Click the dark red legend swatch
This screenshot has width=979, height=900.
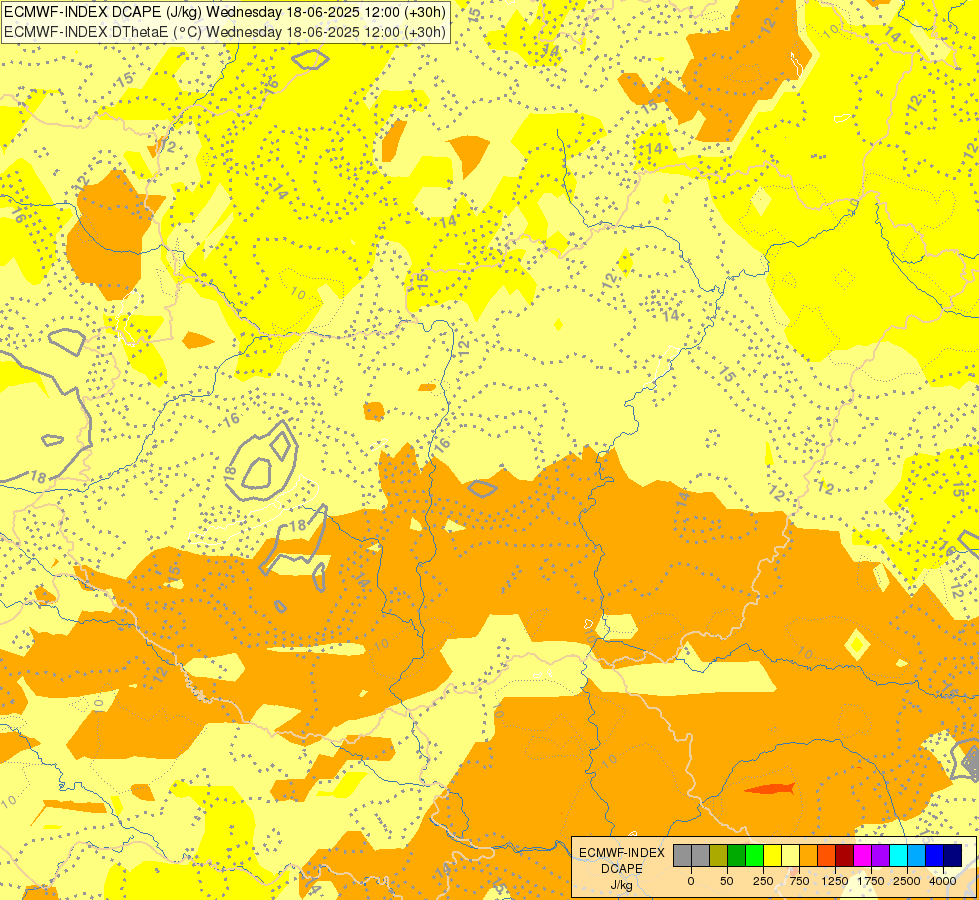click(x=845, y=856)
